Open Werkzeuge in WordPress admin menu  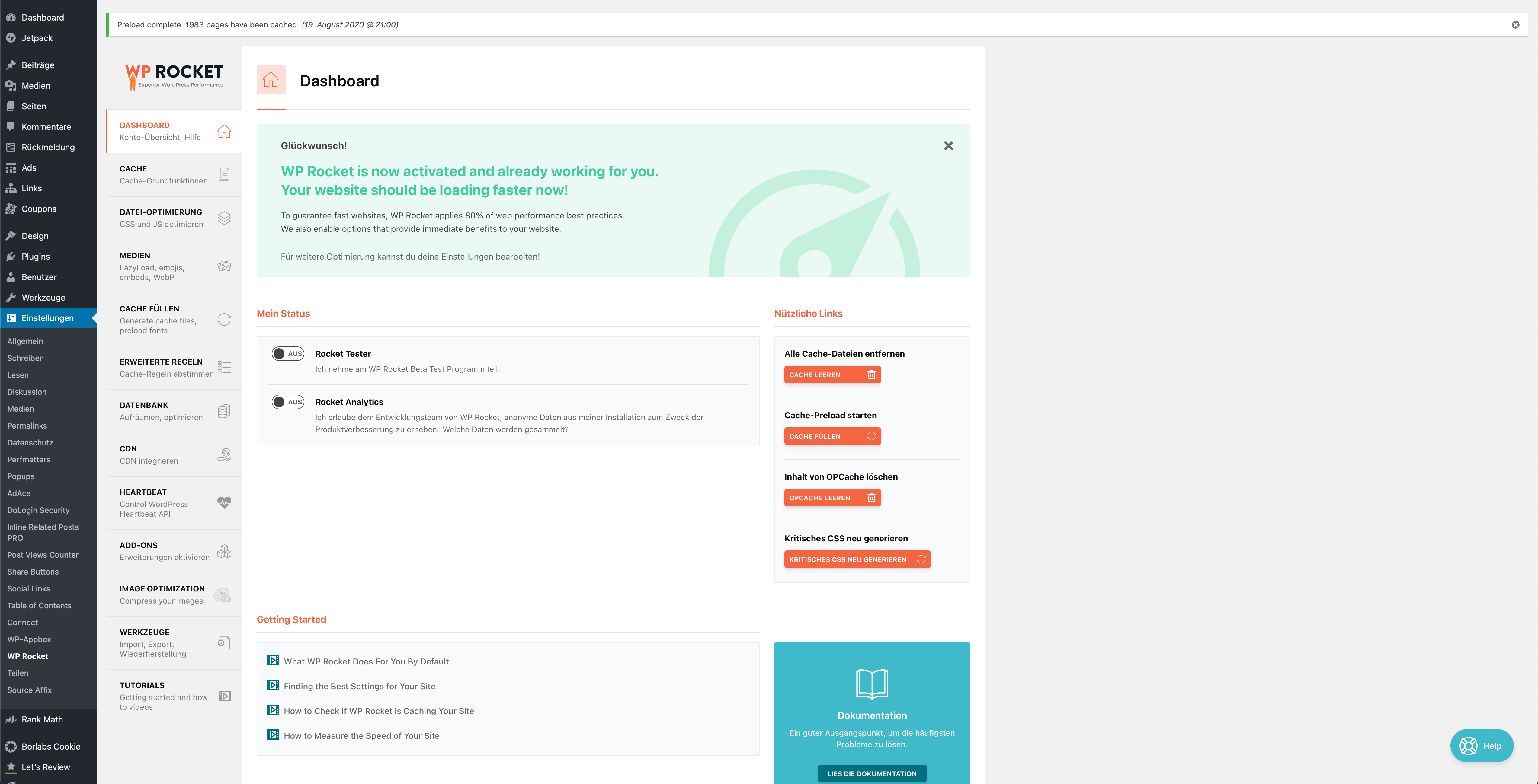[48, 297]
